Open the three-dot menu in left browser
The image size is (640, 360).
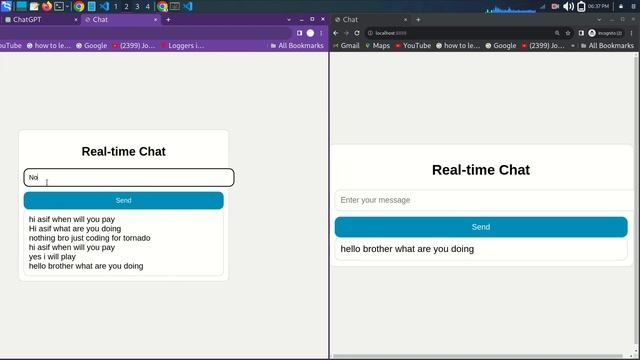(321, 33)
